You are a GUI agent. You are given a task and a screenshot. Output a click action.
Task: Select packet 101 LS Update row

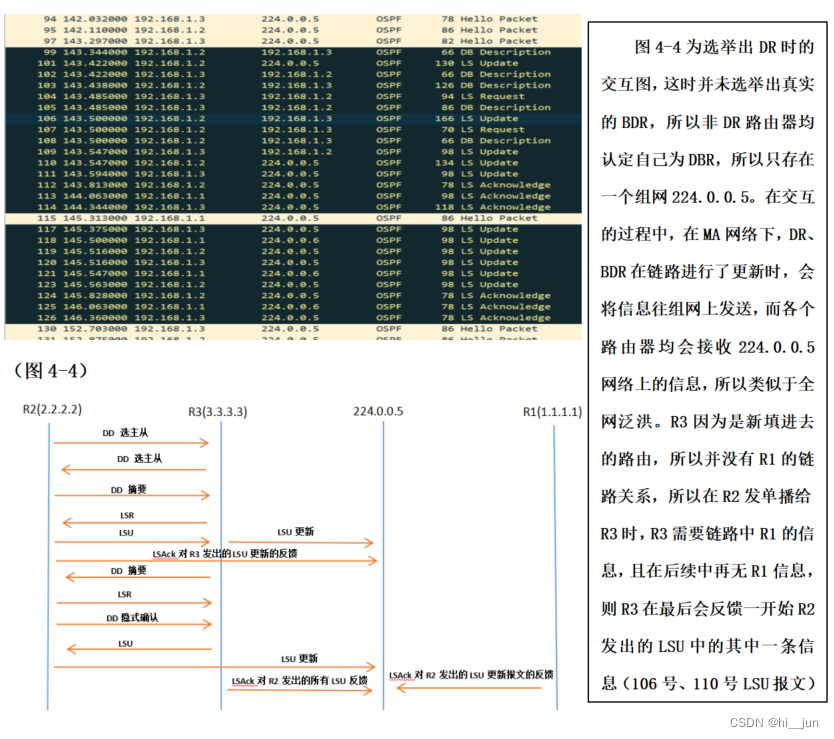[293, 63]
